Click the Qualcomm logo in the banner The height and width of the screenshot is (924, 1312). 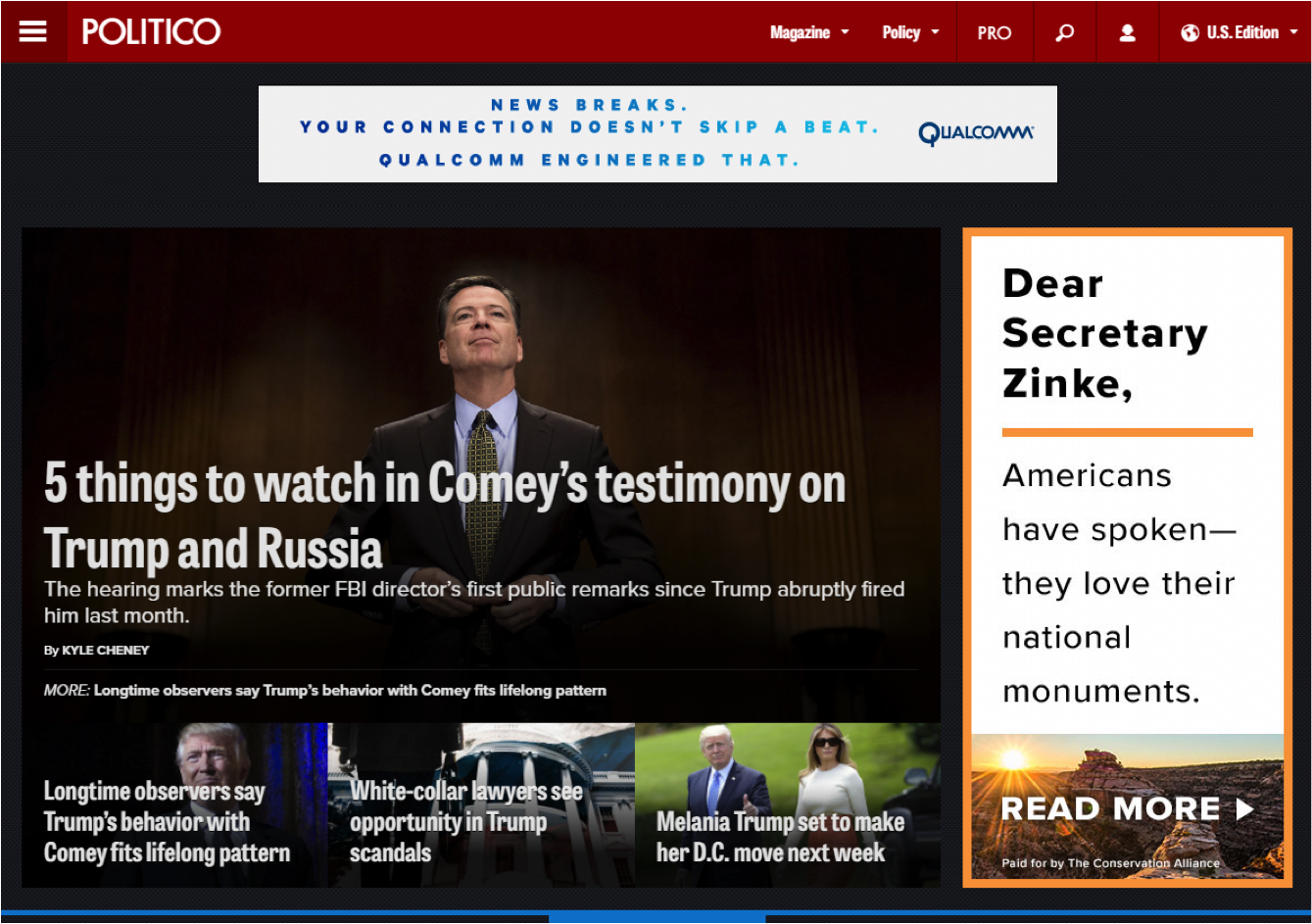[x=976, y=133]
